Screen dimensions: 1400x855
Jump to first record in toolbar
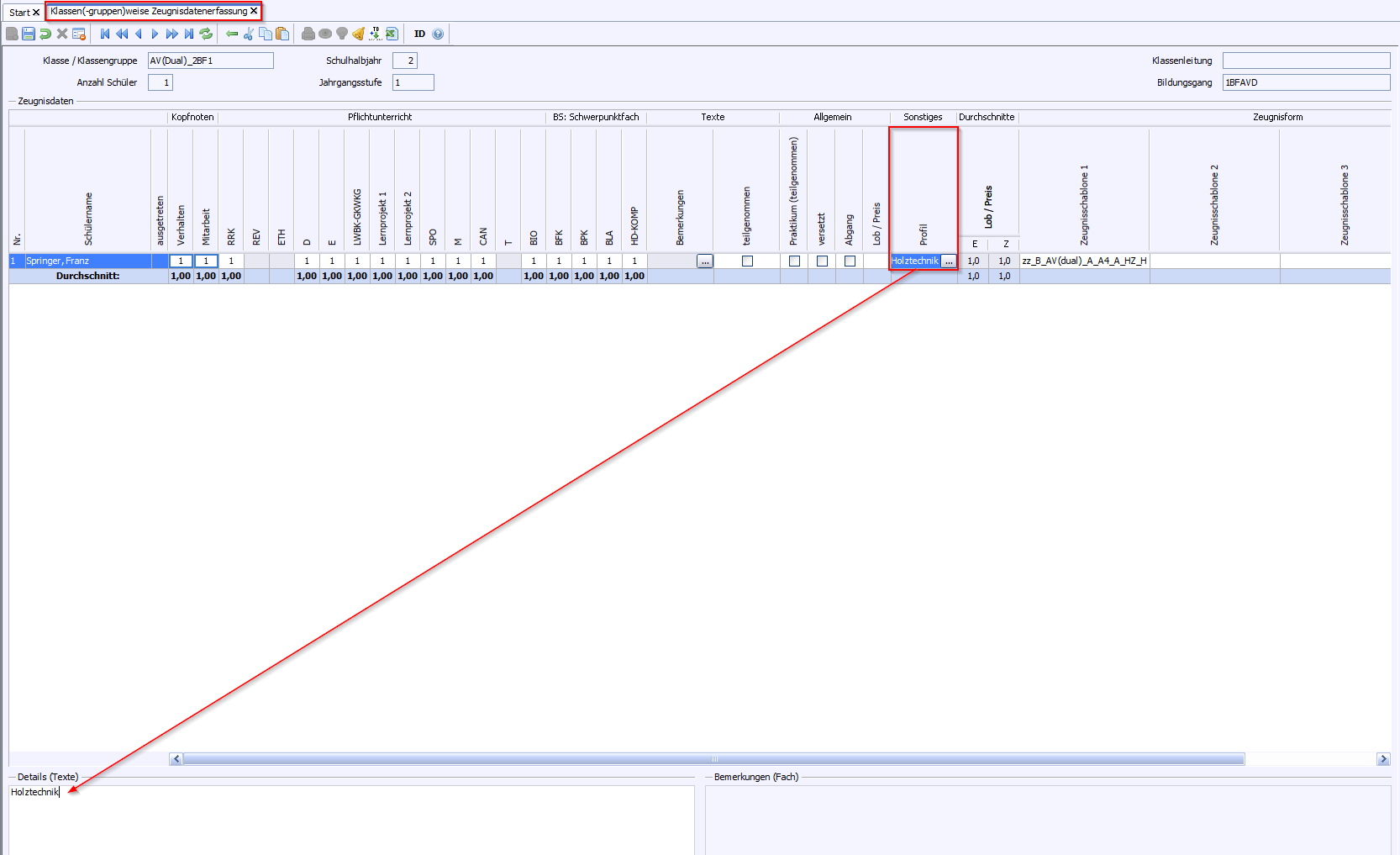pos(105,34)
